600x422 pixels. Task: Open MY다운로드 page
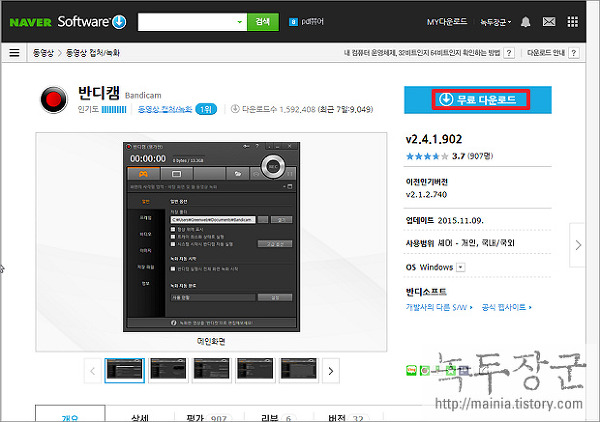tap(447, 22)
